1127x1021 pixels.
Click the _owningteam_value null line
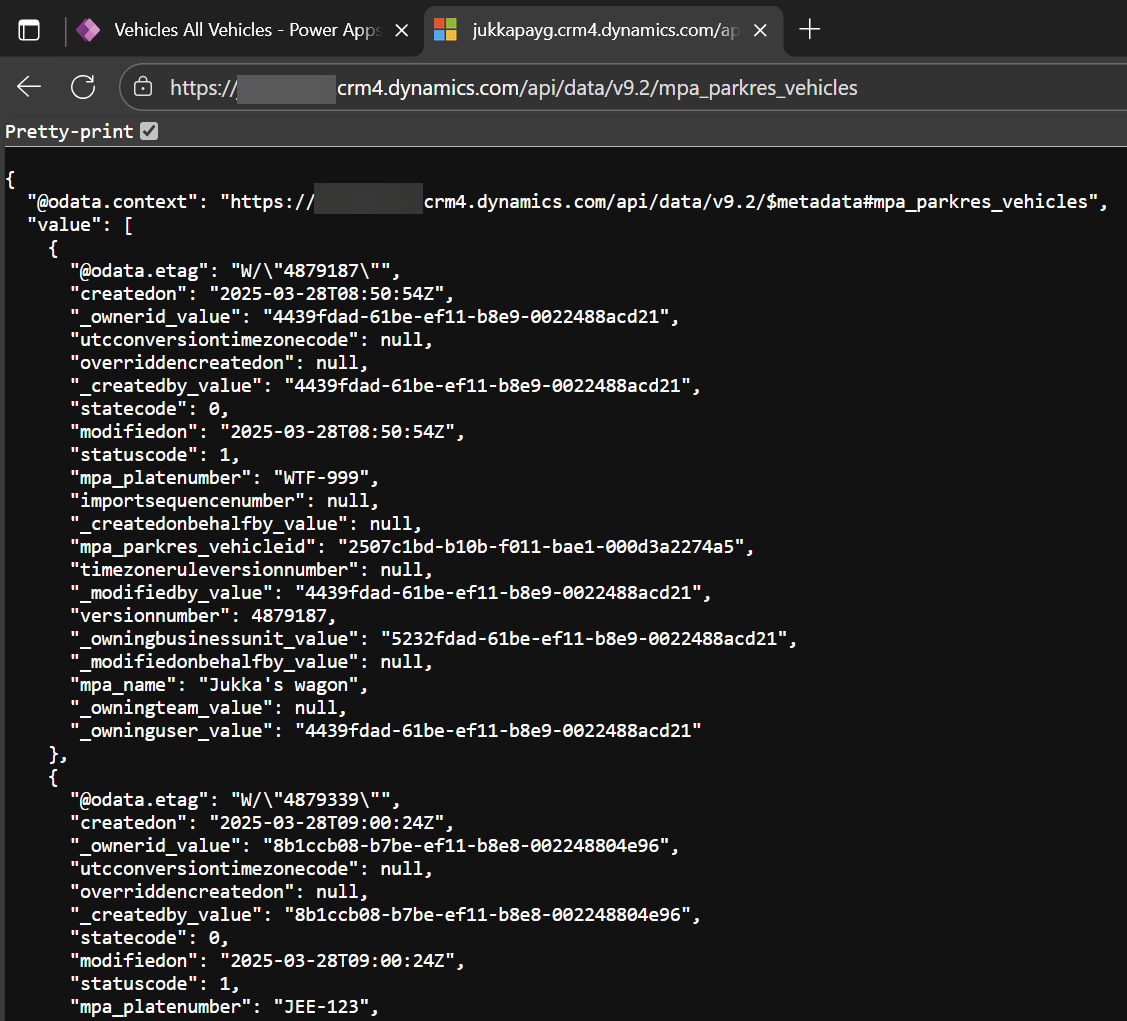click(208, 708)
